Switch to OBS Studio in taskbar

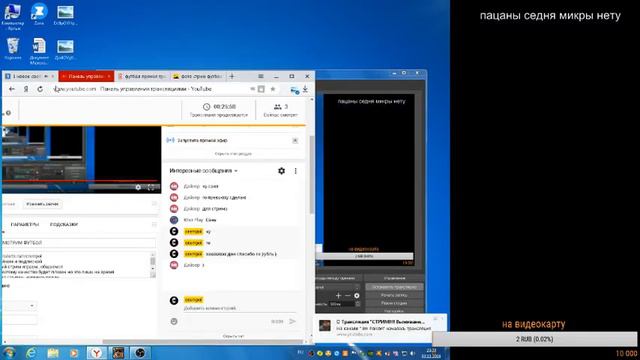coord(140,353)
